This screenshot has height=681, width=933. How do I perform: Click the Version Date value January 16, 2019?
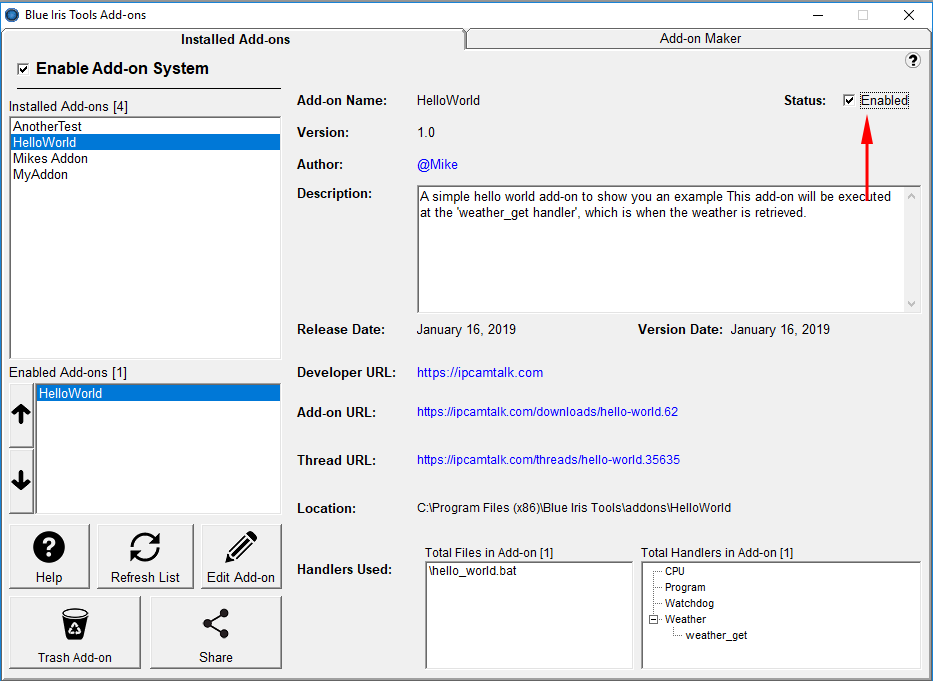point(780,330)
